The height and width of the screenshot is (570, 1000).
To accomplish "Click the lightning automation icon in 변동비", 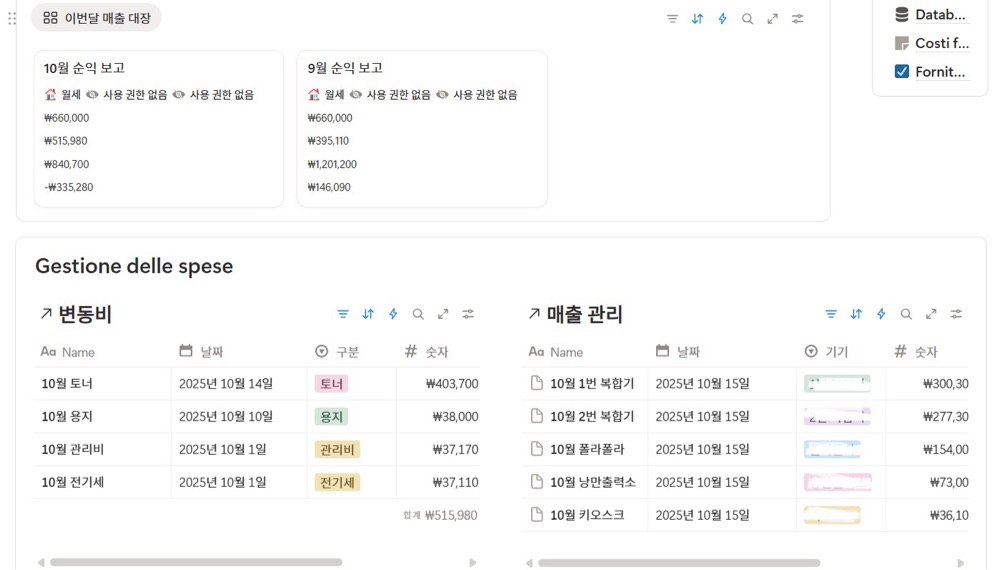I will coord(393,314).
